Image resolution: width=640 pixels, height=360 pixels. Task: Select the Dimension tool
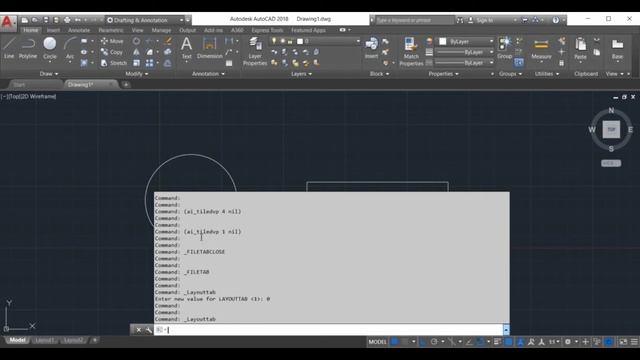209,48
